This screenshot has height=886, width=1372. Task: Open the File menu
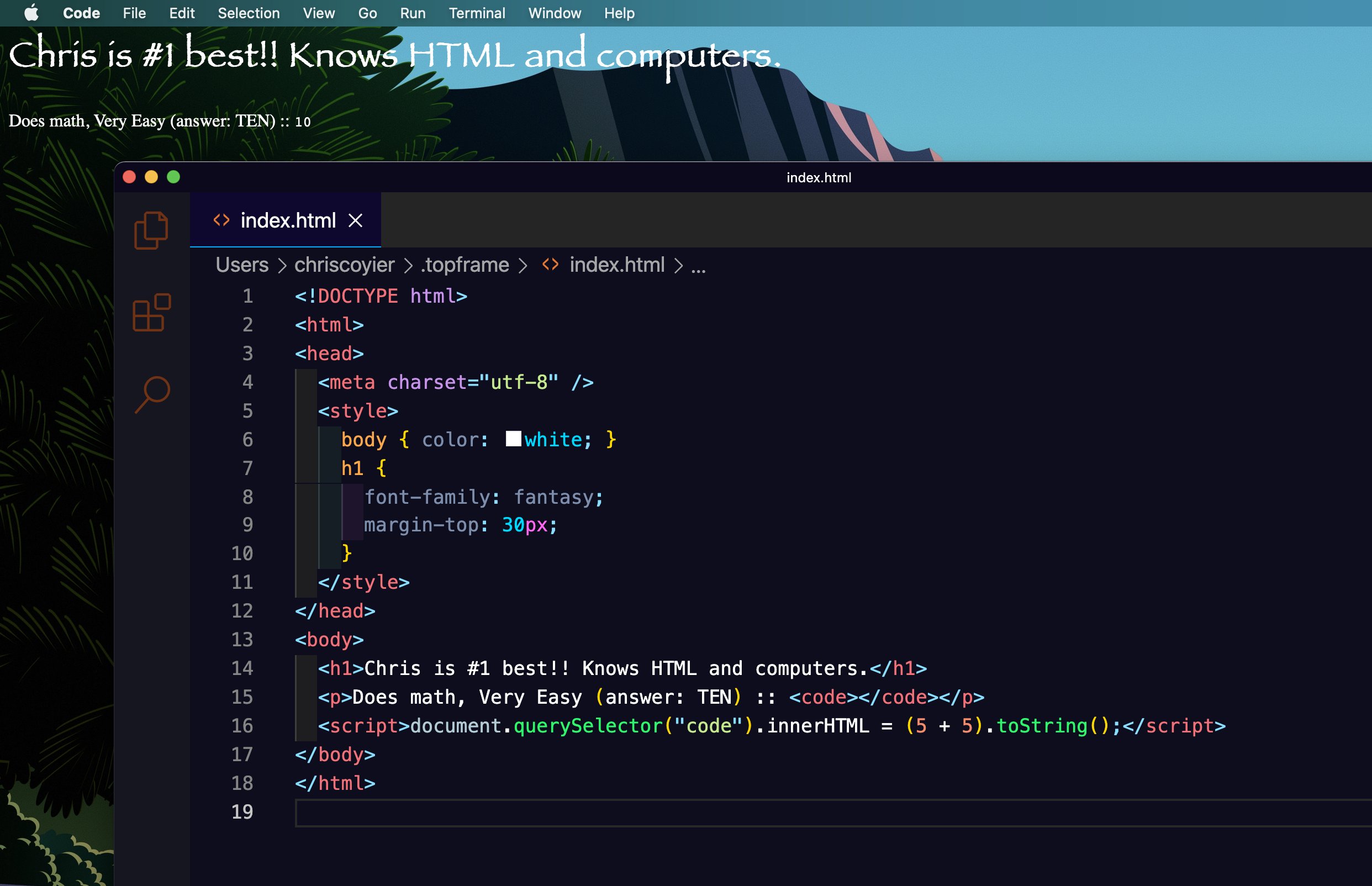tap(134, 13)
